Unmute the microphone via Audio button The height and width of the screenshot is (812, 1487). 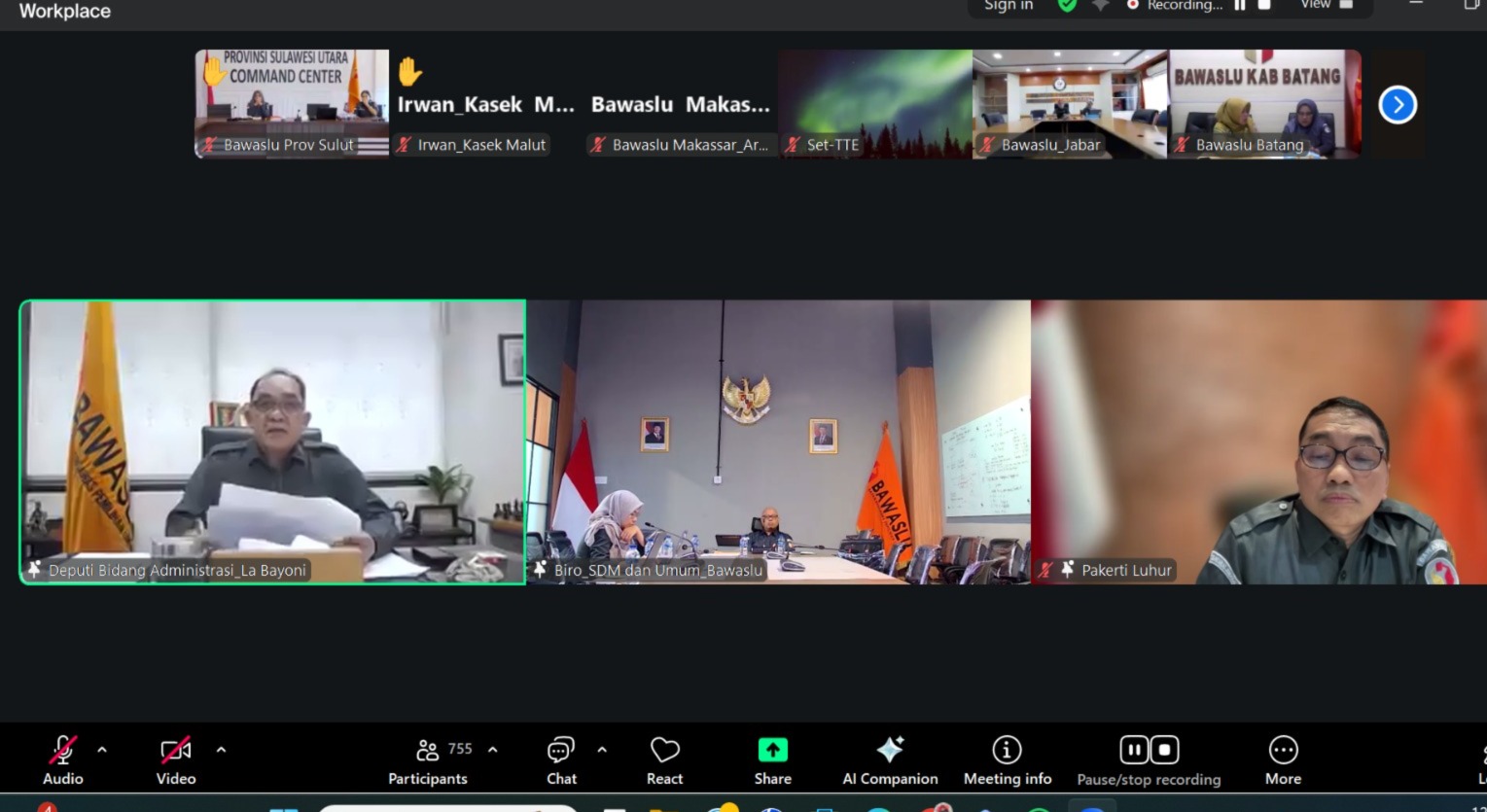click(63, 760)
